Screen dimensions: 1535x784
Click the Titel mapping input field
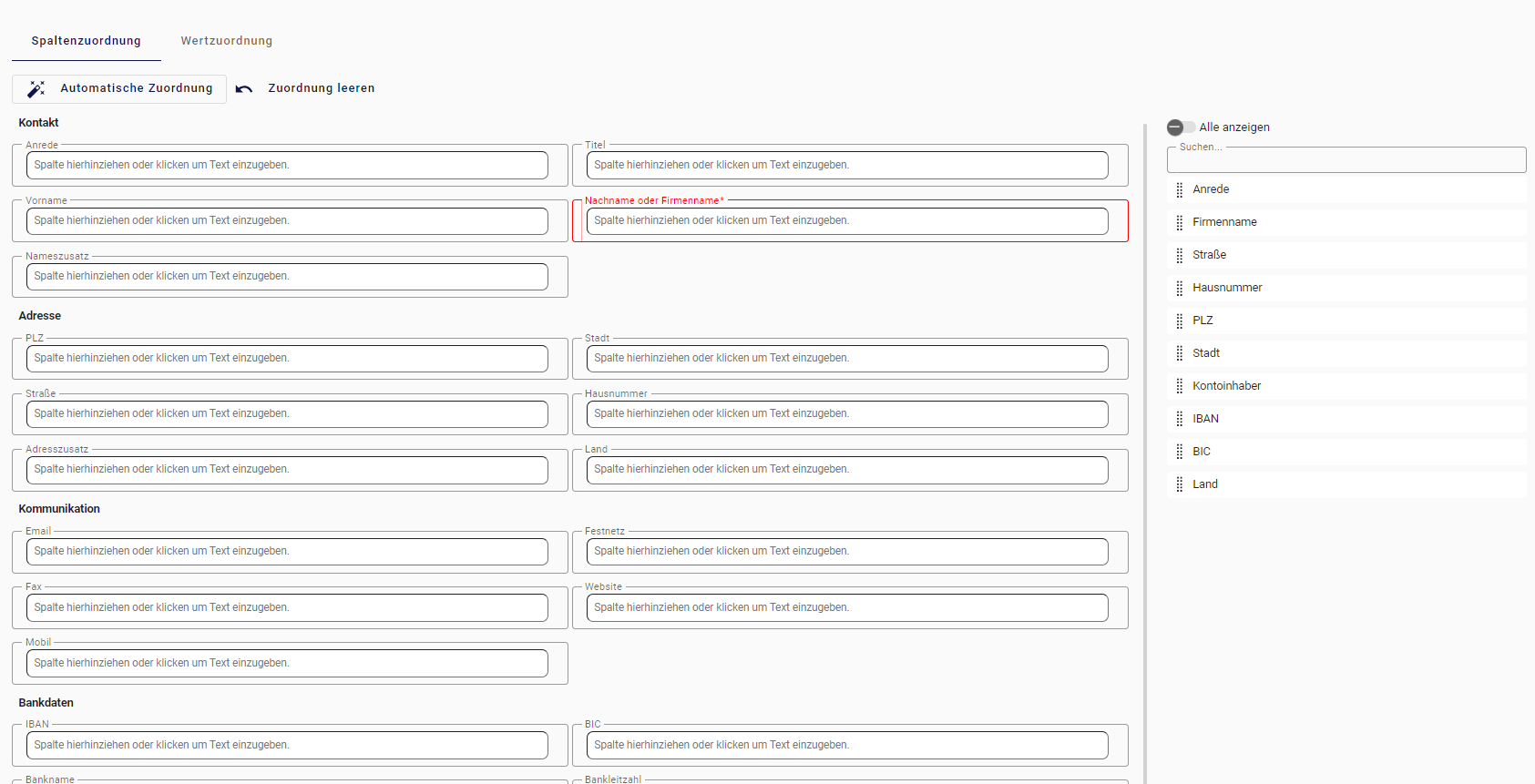[847, 165]
